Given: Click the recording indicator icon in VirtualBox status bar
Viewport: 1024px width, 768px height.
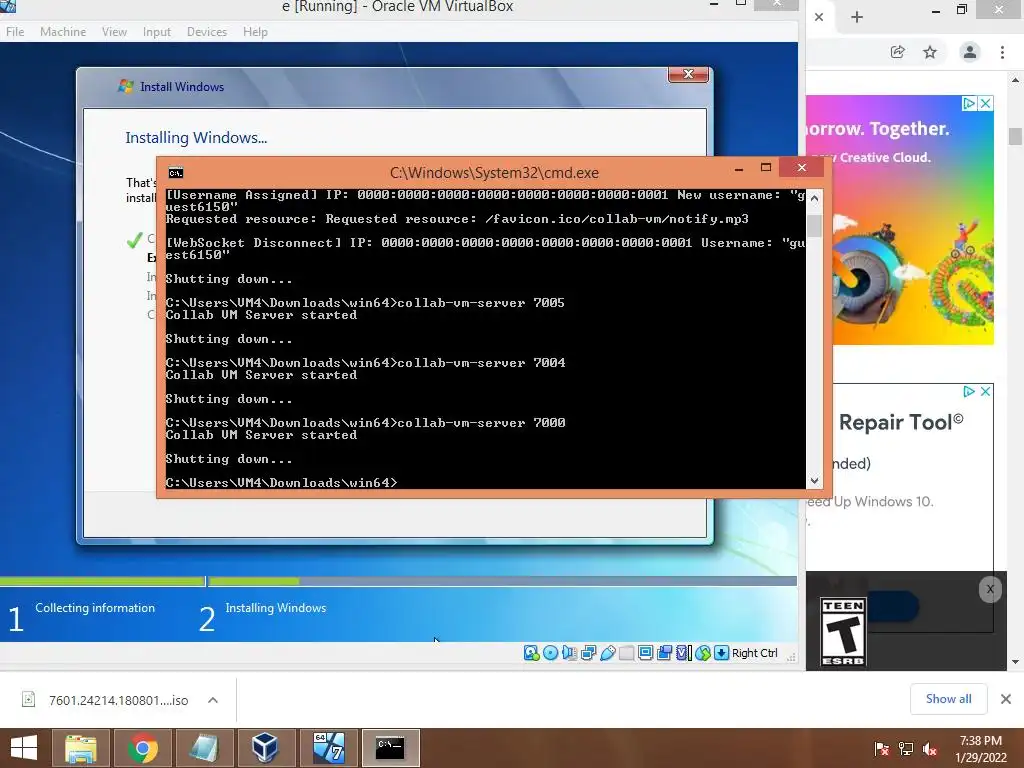Looking at the screenshot, I should pos(665,653).
